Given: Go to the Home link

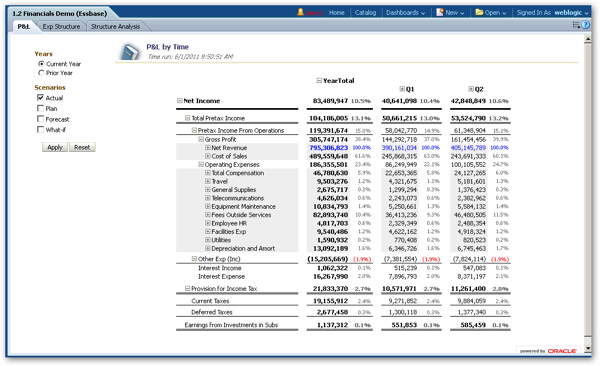Looking at the screenshot, I should point(336,13).
